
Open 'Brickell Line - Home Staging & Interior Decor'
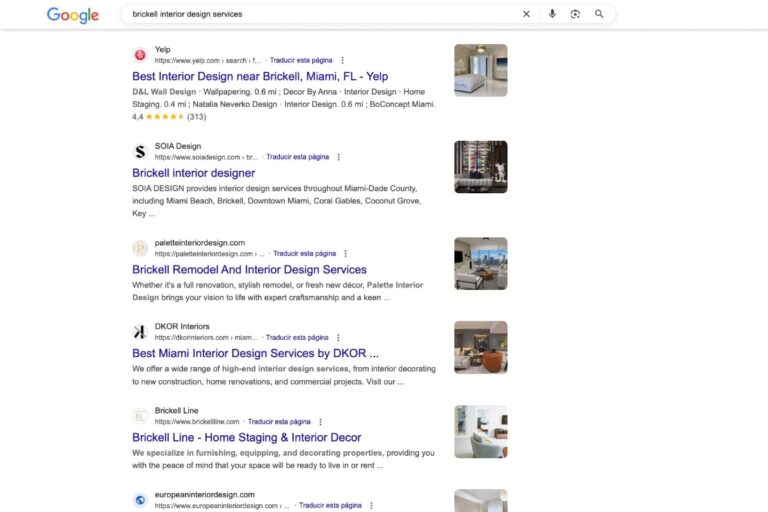point(246,438)
